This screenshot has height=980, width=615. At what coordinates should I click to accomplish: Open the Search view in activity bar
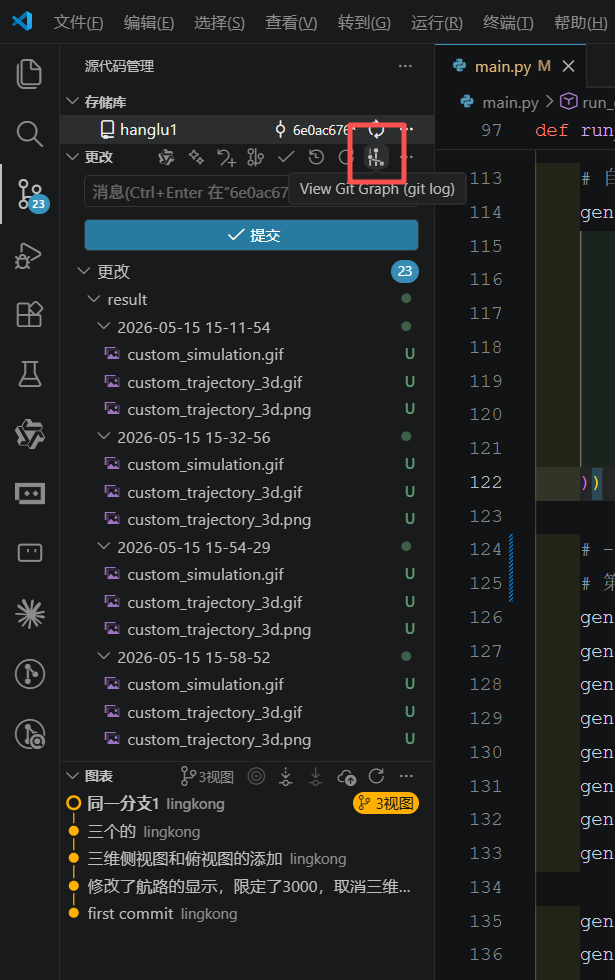29,134
